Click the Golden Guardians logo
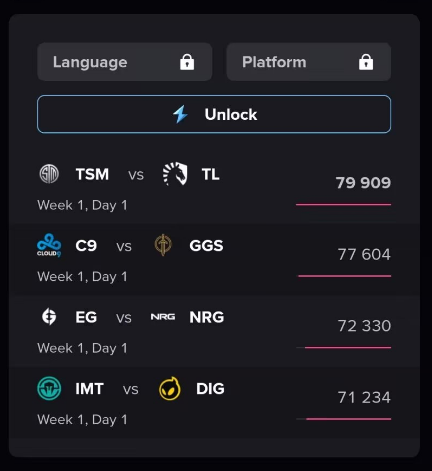432x471 pixels. coord(163,245)
